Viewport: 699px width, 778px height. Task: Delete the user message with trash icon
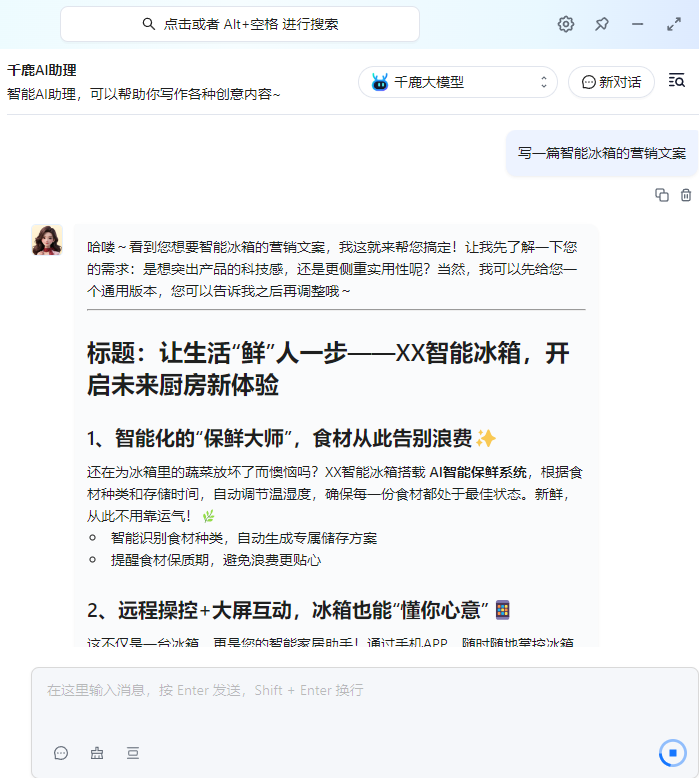coord(686,195)
